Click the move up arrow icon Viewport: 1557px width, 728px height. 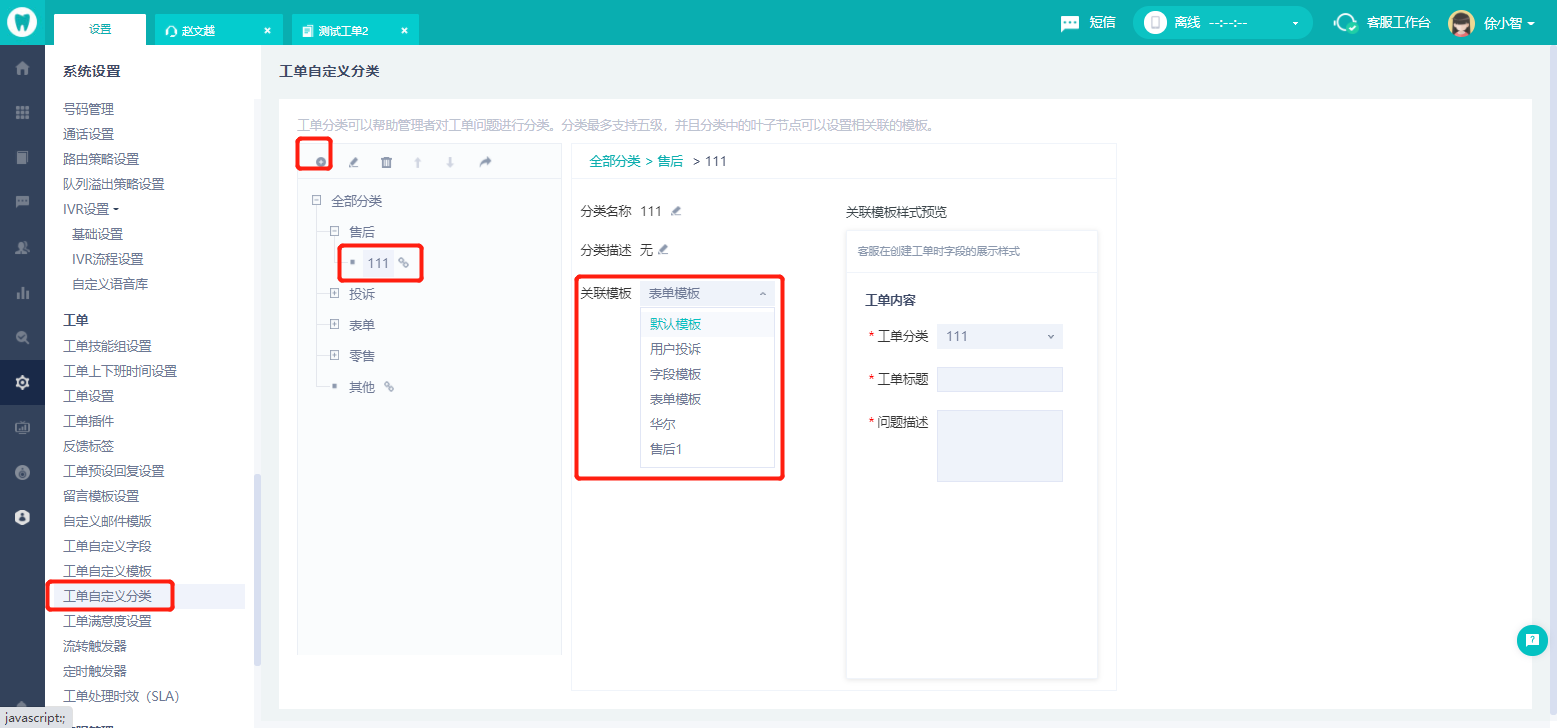tap(418, 162)
